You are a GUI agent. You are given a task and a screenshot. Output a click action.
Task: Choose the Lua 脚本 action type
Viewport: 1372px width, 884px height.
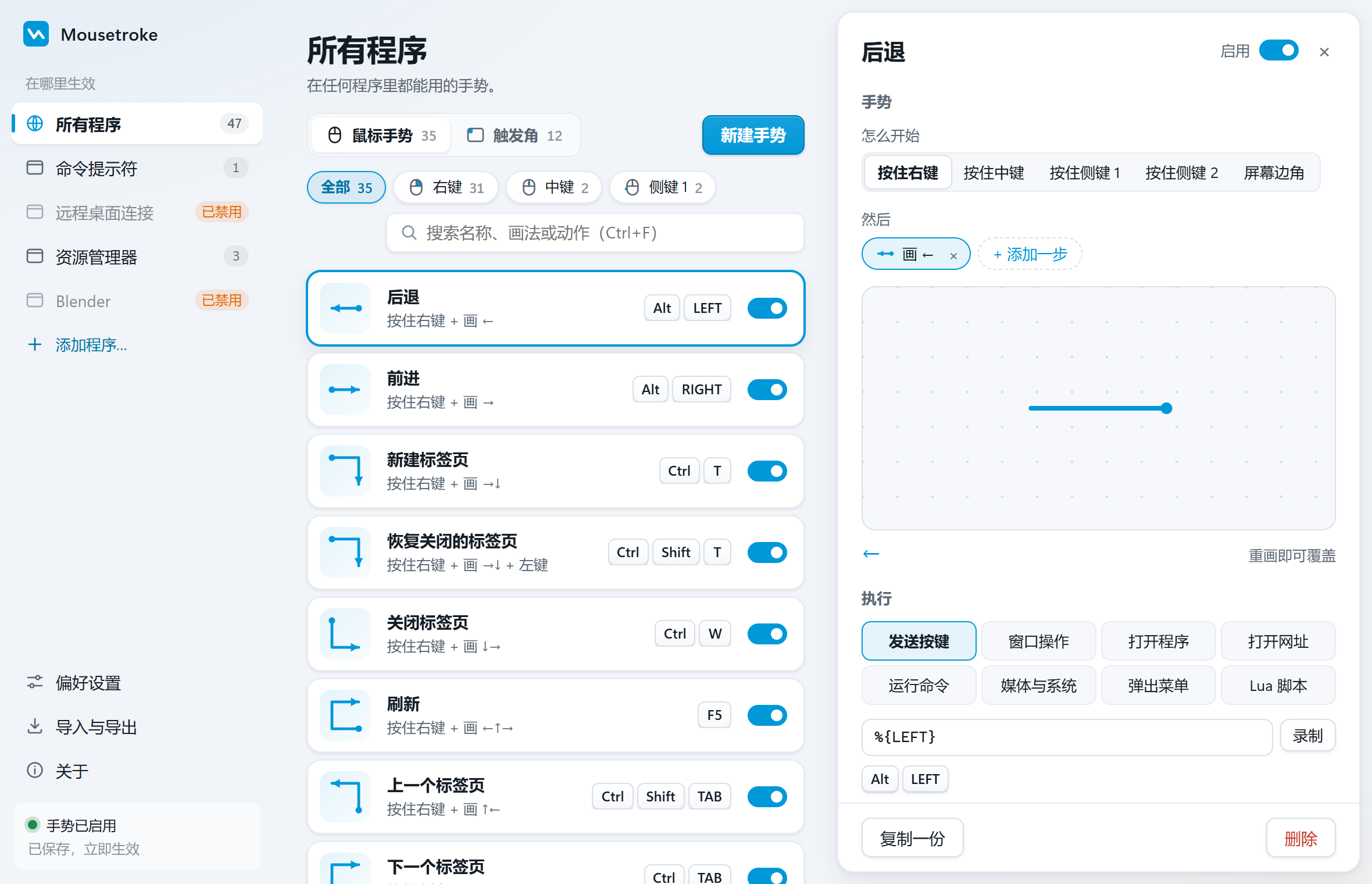[1278, 685]
